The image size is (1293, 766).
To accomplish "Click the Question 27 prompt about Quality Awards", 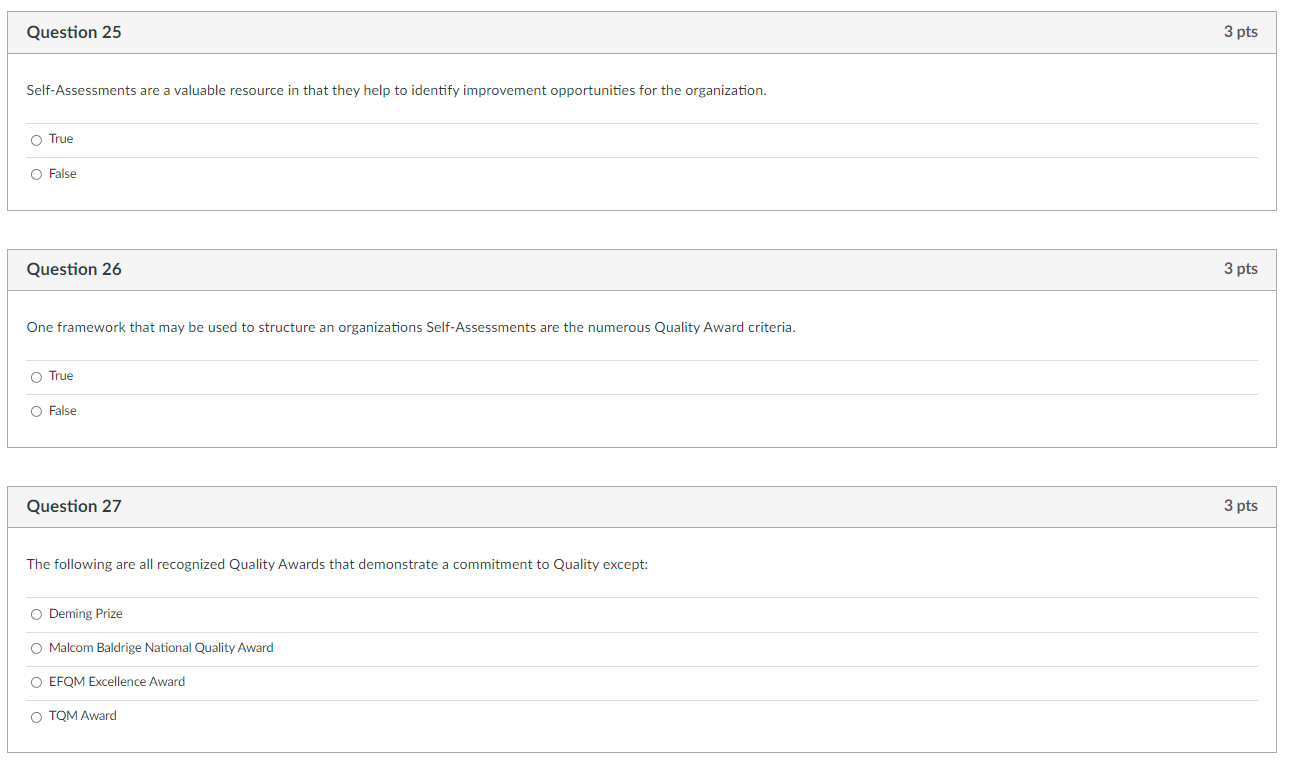I will 337,564.
